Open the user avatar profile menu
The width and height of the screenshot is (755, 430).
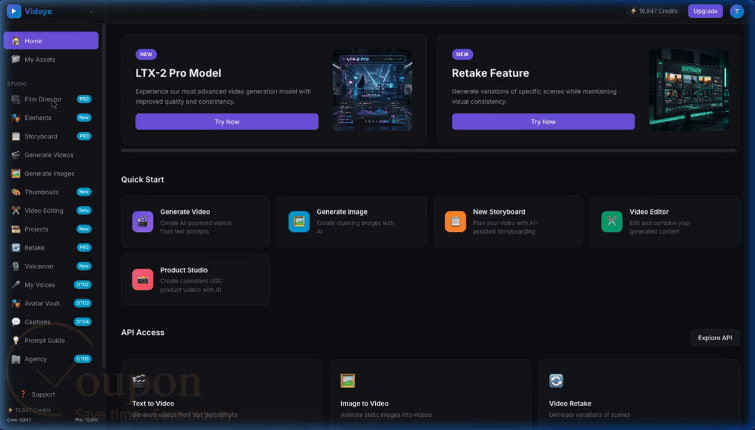click(737, 11)
